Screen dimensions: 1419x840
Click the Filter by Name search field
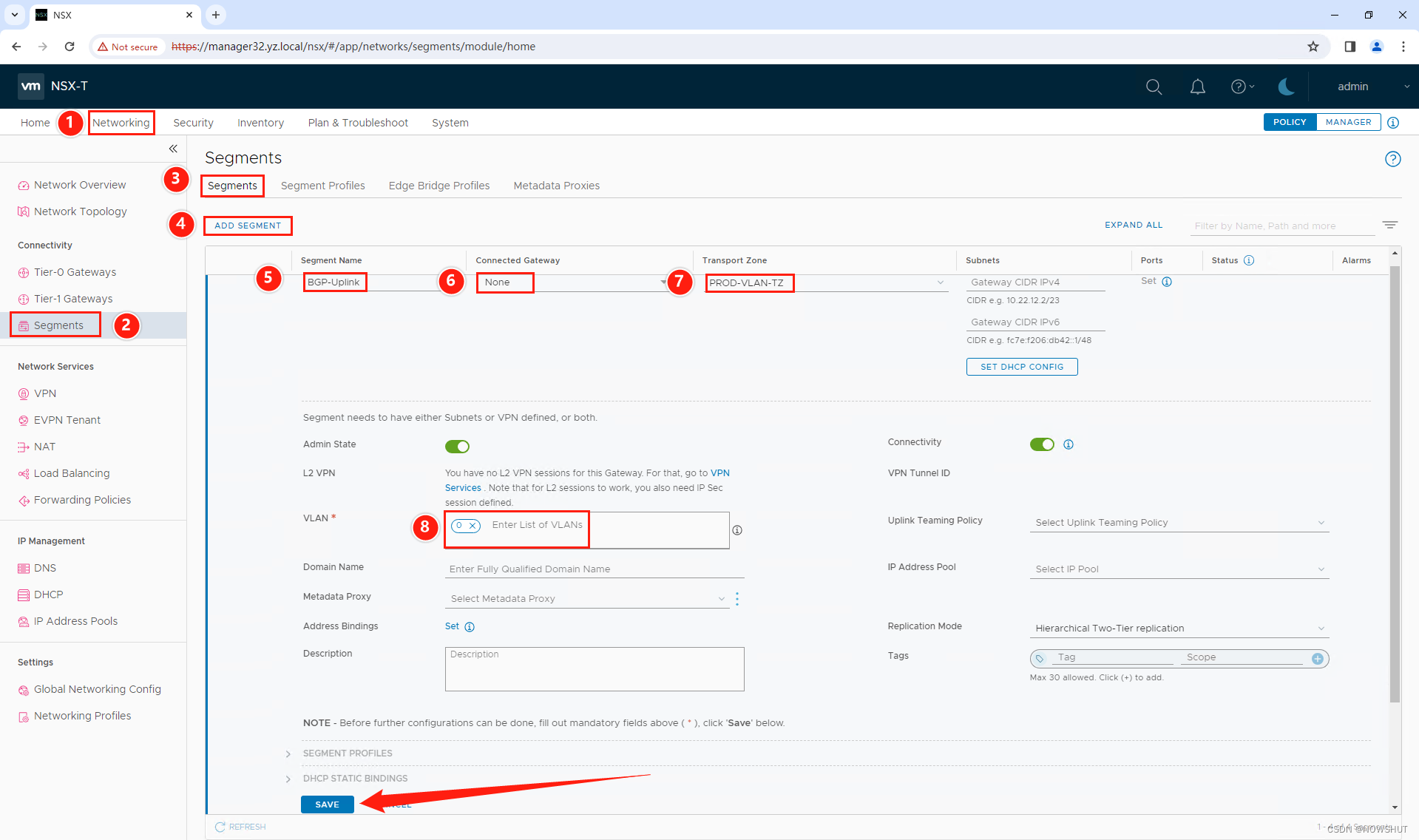click(1281, 226)
